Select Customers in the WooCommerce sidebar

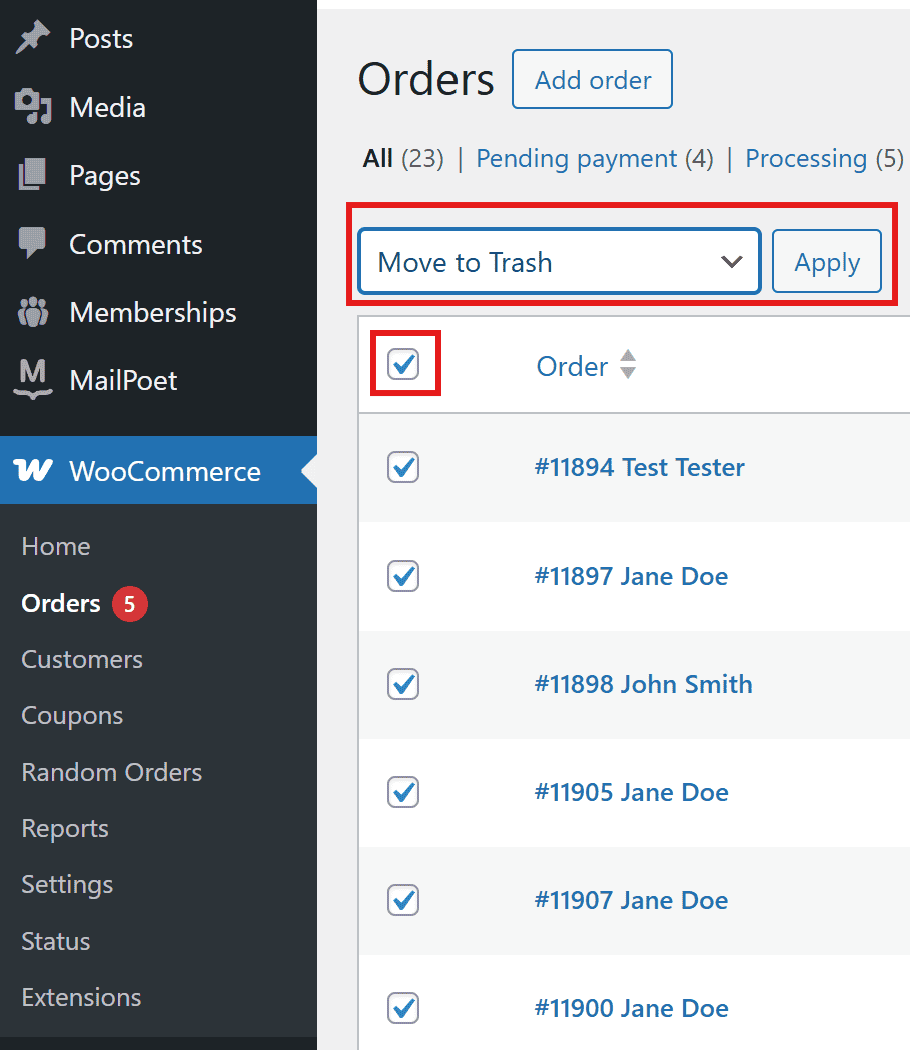click(x=81, y=659)
